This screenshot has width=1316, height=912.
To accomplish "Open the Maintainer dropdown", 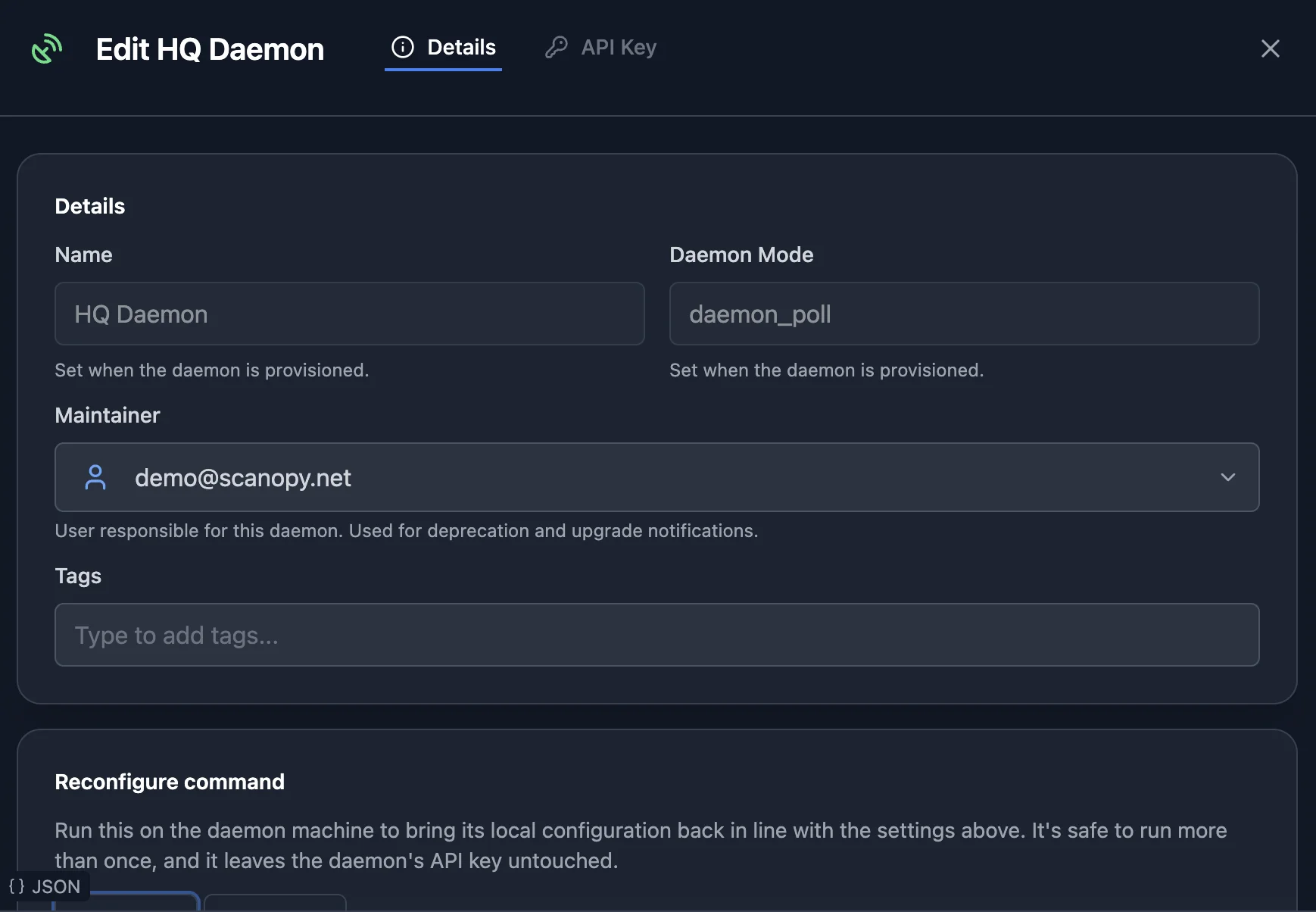I will [657, 477].
